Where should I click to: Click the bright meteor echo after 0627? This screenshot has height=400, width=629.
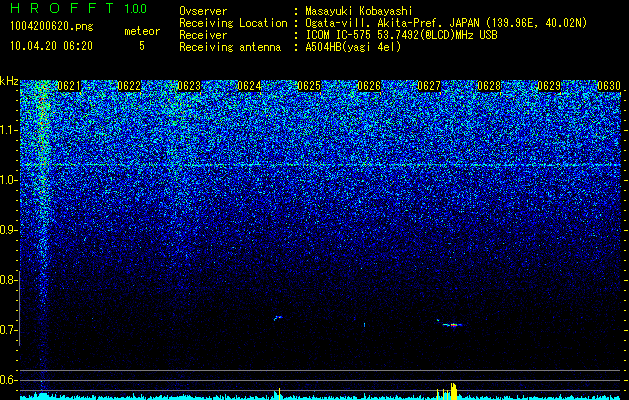pos(452,325)
